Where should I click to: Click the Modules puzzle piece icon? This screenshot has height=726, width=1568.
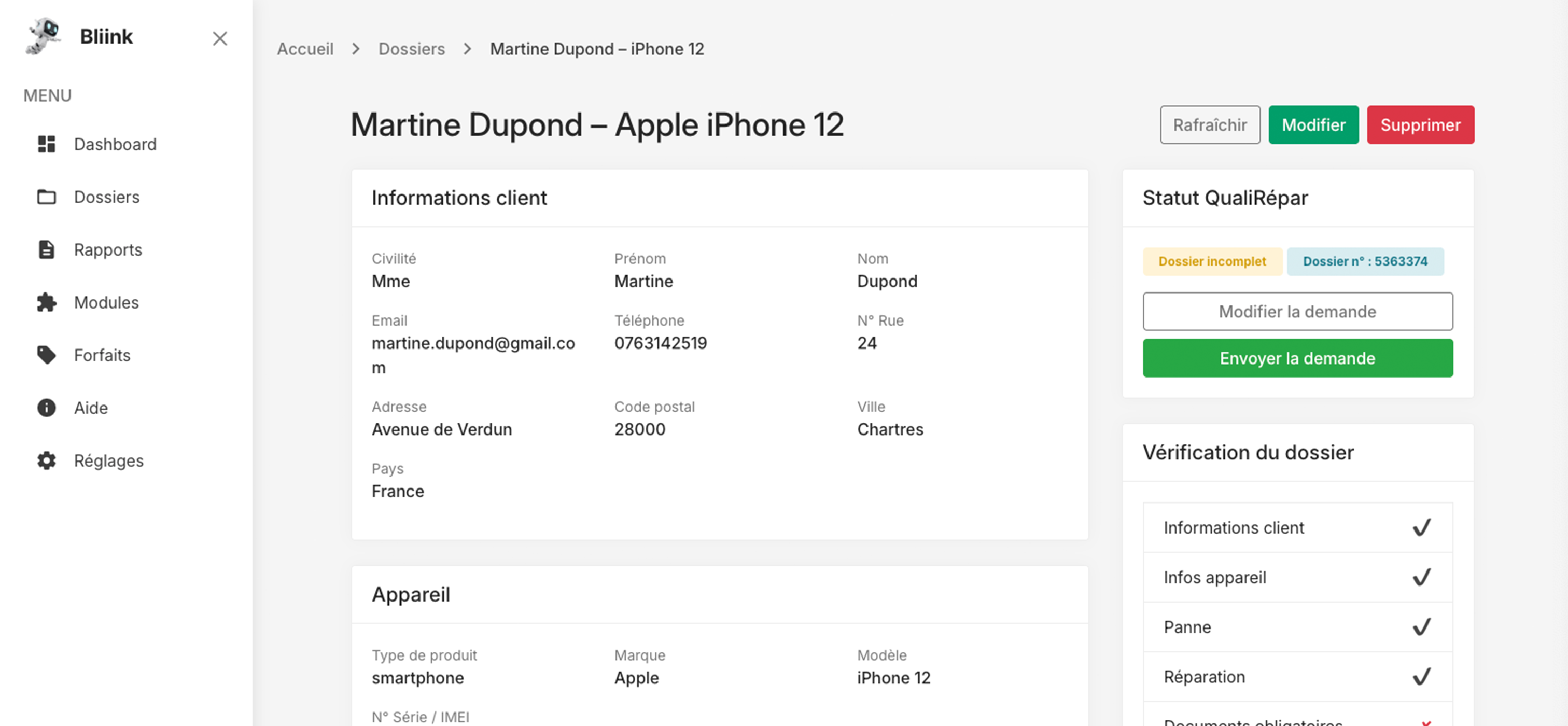(x=47, y=302)
